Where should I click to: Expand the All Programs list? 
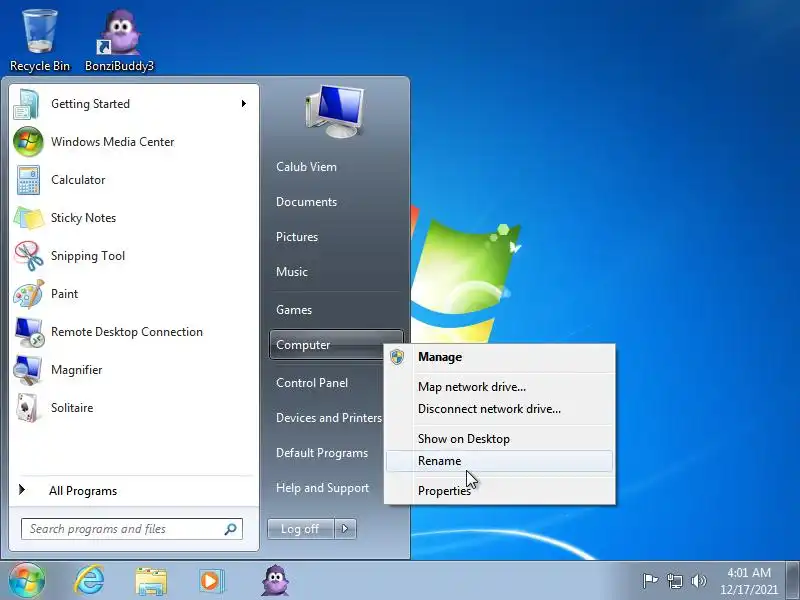(134, 491)
